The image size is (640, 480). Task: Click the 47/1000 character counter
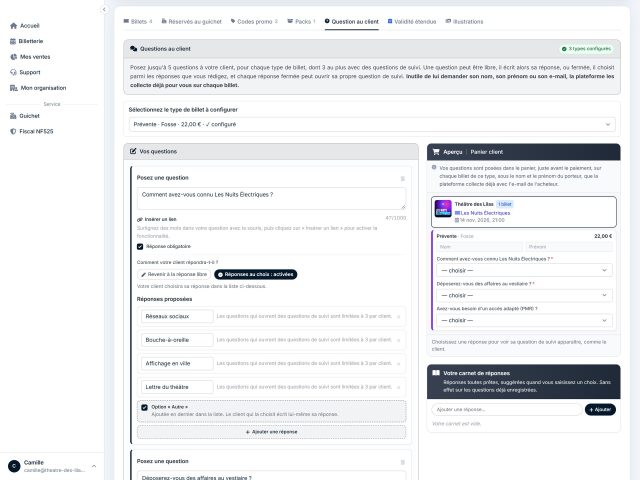[396, 218]
